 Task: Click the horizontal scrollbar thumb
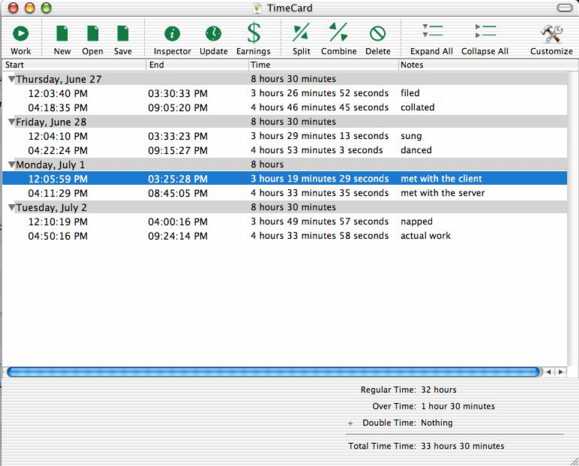tap(273, 372)
